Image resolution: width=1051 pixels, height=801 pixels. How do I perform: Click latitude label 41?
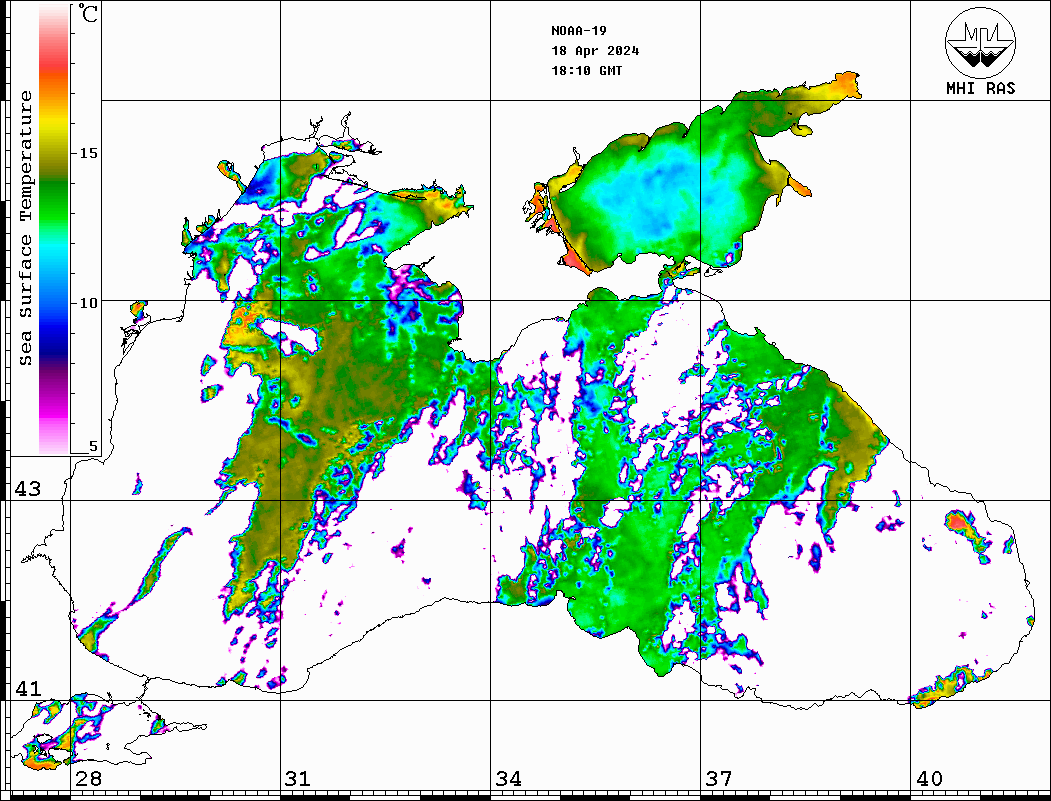tap(27, 689)
